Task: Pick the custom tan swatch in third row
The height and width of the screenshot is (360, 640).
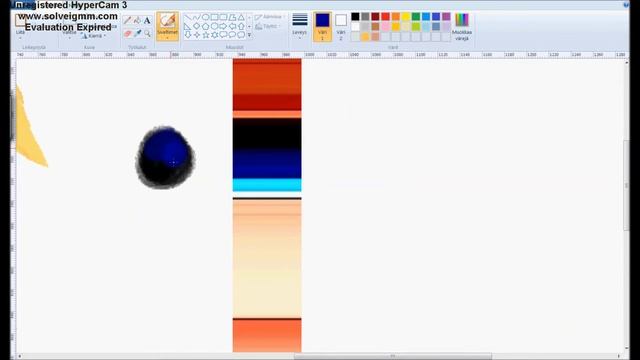Action: 376,37
